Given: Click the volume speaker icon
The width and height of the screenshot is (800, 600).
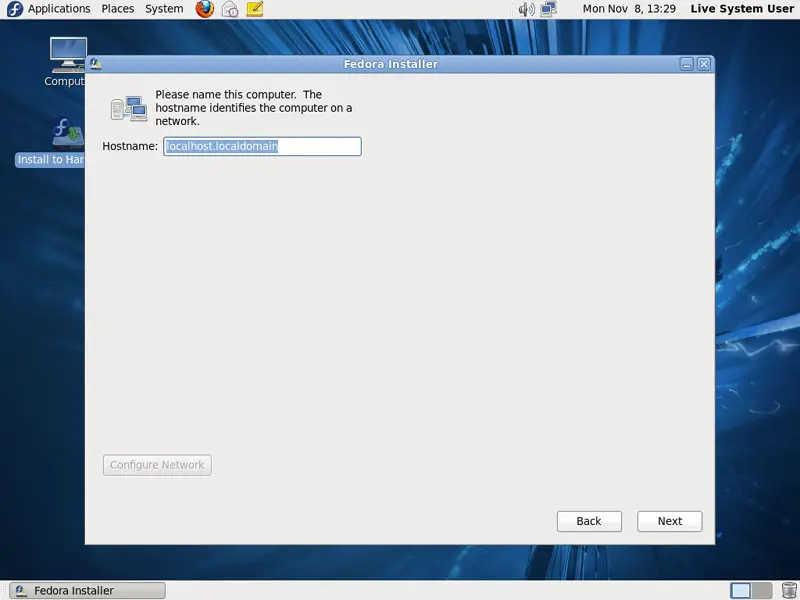Looking at the screenshot, I should 526,9.
